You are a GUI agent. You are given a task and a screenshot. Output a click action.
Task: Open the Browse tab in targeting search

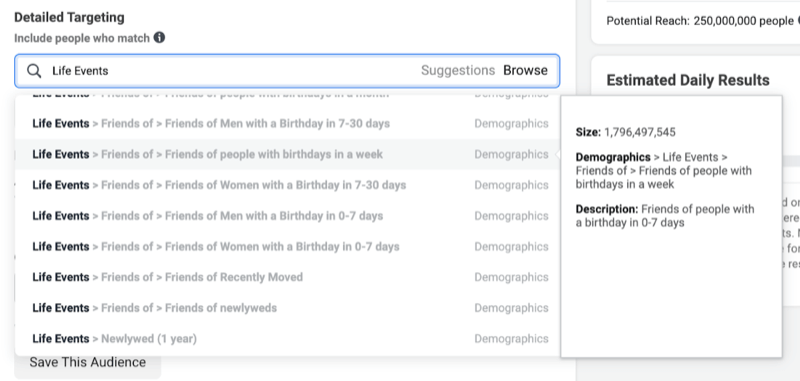526,70
